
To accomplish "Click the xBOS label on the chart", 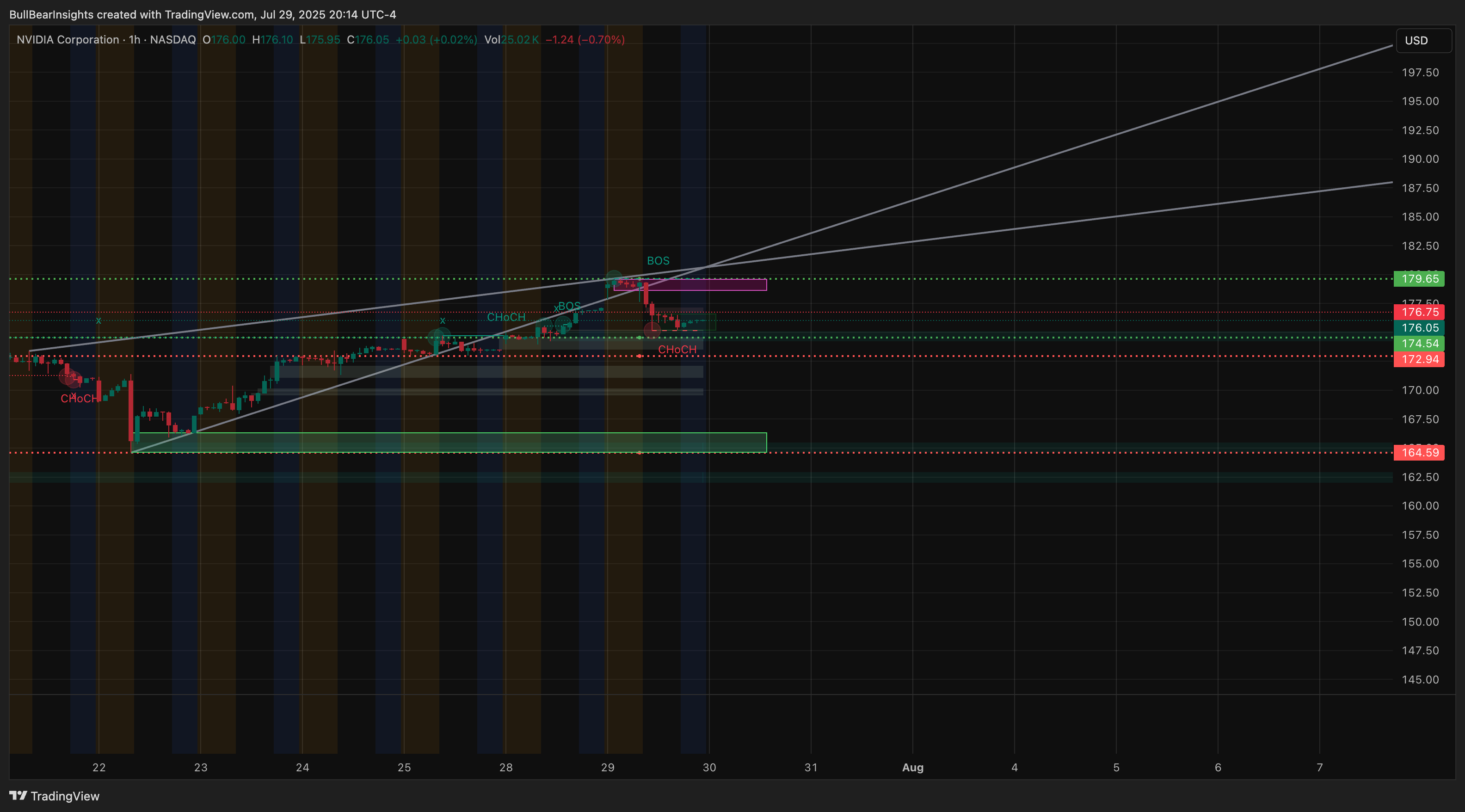I will (x=566, y=306).
